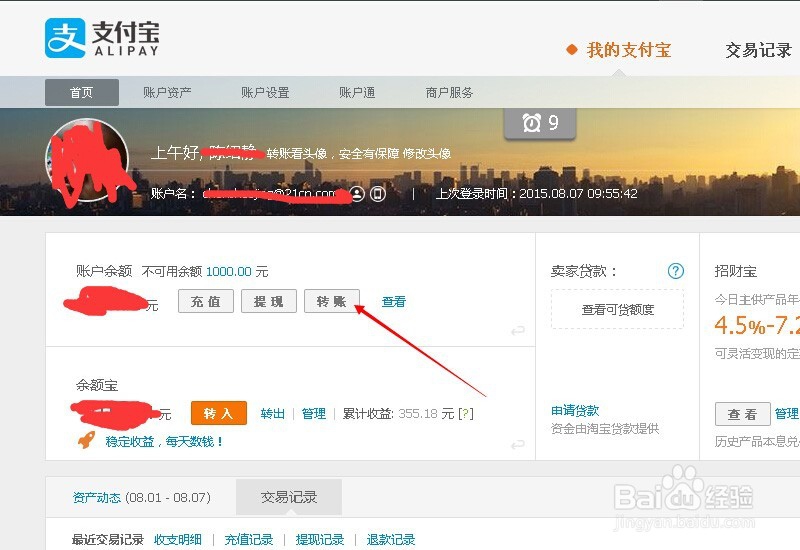
Task: Click the 转出 link for 余额宝
Action: [x=272, y=413]
